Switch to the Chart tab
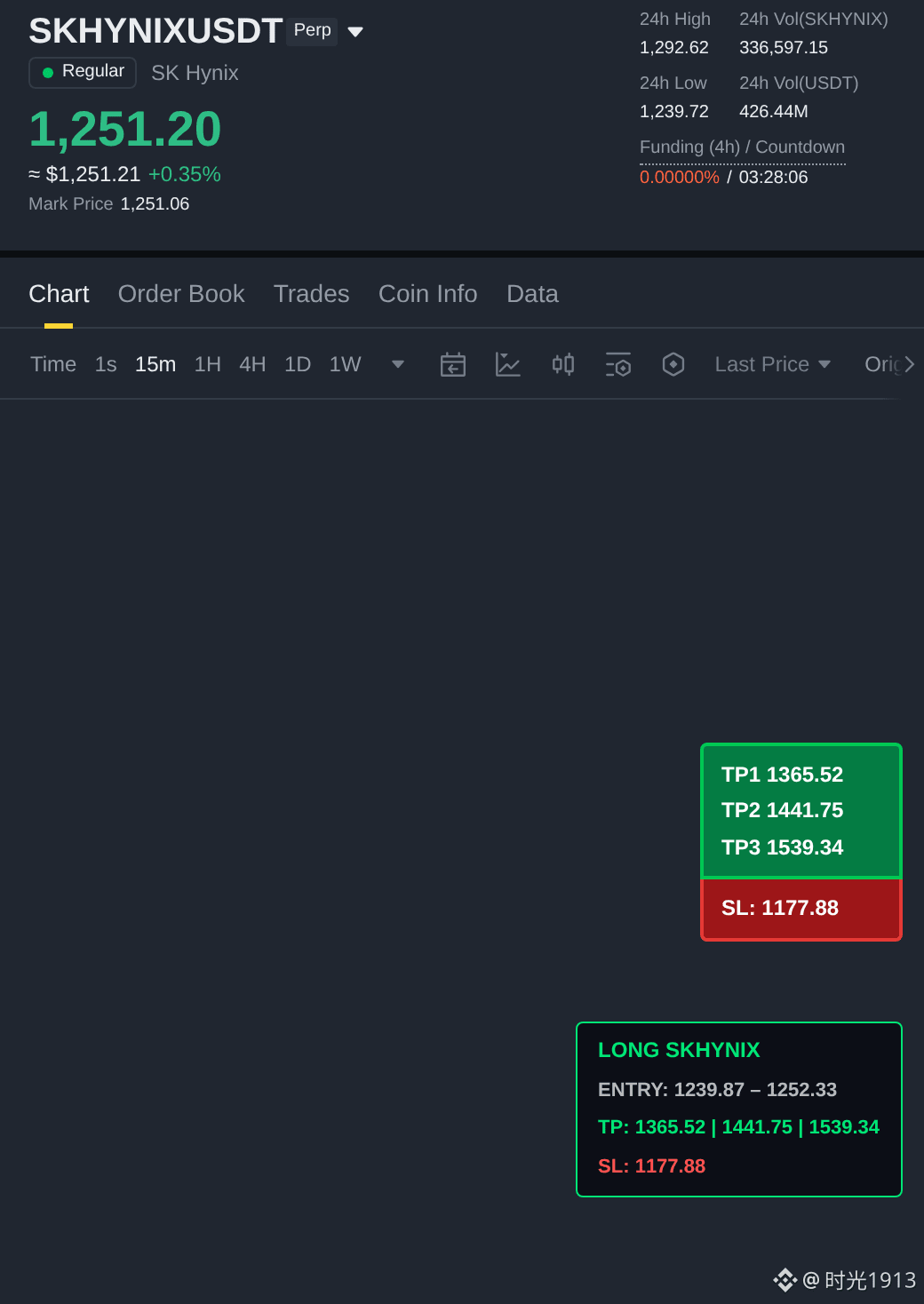This screenshot has height=1304, width=924. [59, 294]
